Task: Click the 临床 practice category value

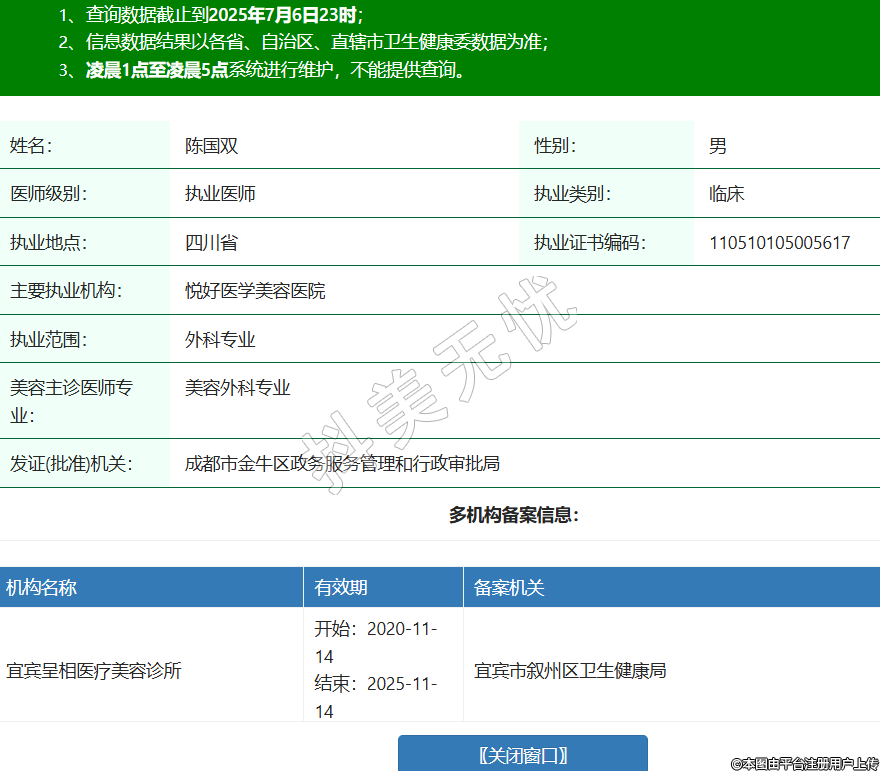Action: [726, 194]
